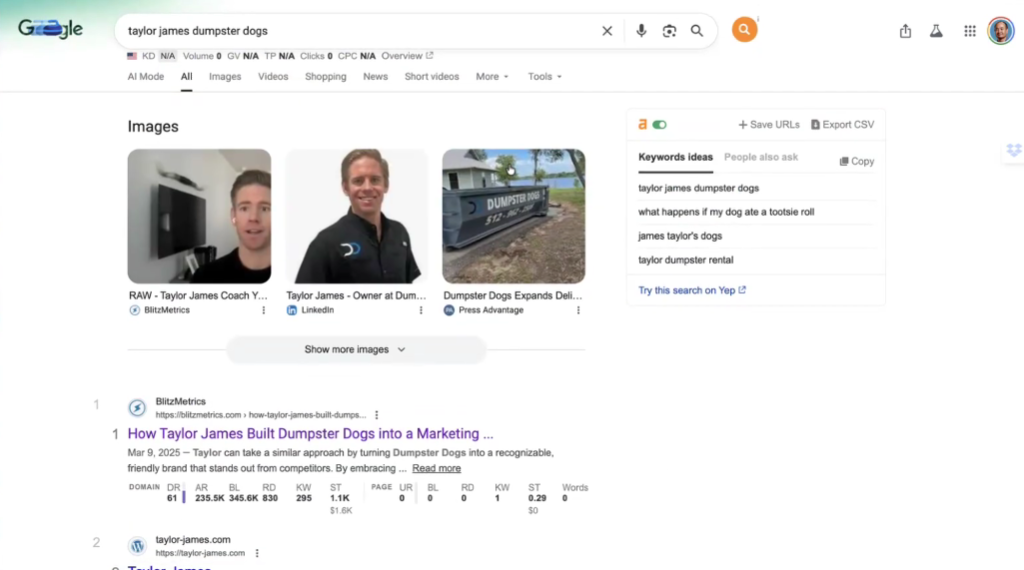Open the Google apps grid
The image size is (1024, 570).
click(x=969, y=31)
